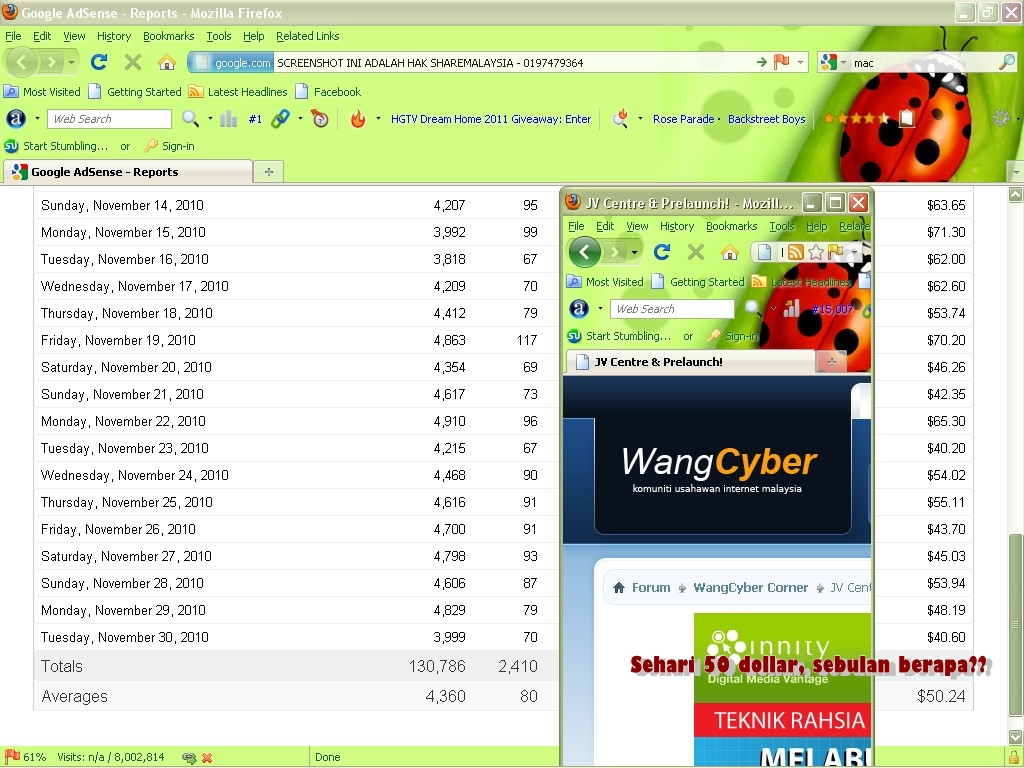Open the Related Links menu
1024x768 pixels.
pyautogui.click(x=308, y=36)
